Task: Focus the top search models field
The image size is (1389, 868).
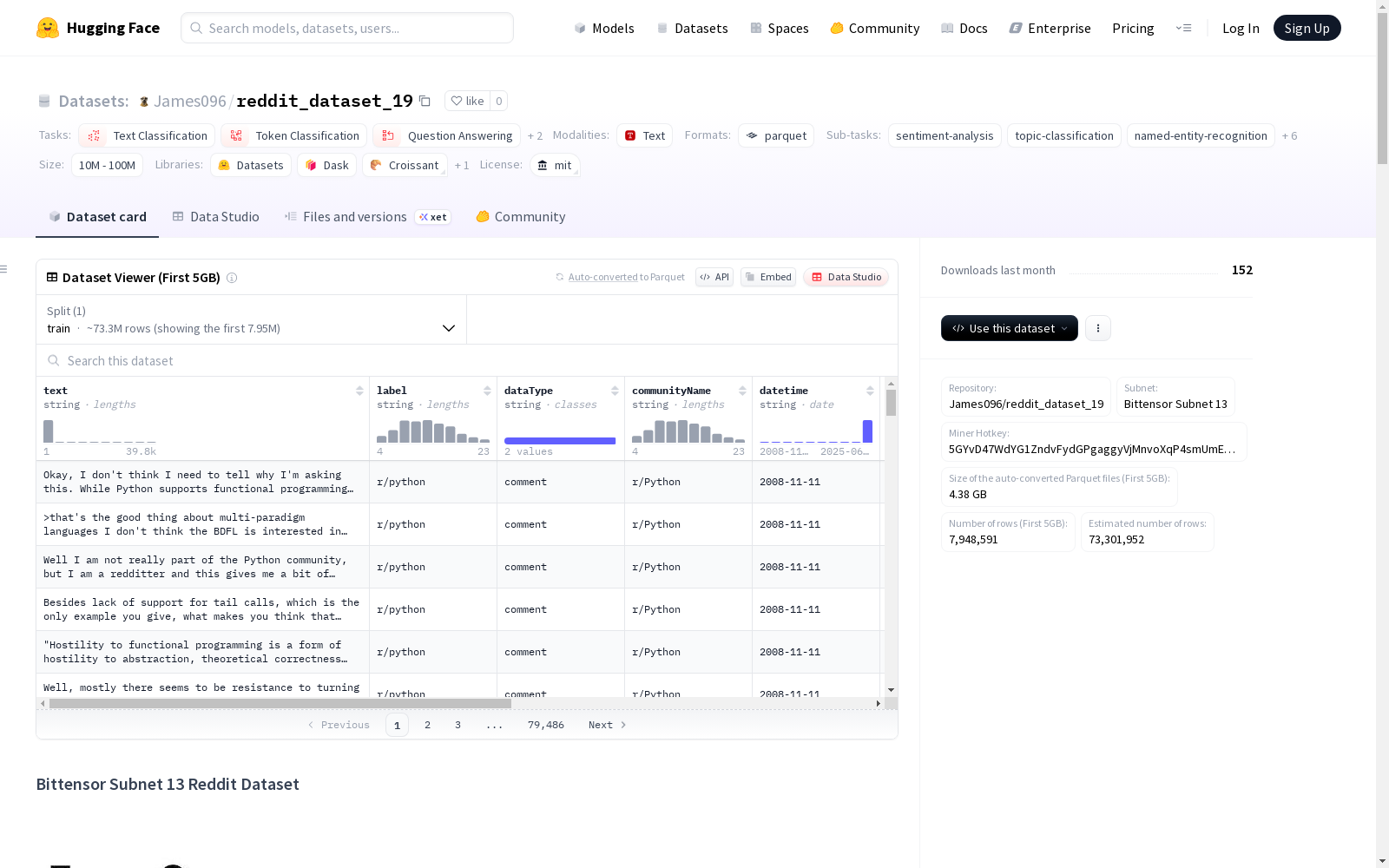Action: click(347, 28)
